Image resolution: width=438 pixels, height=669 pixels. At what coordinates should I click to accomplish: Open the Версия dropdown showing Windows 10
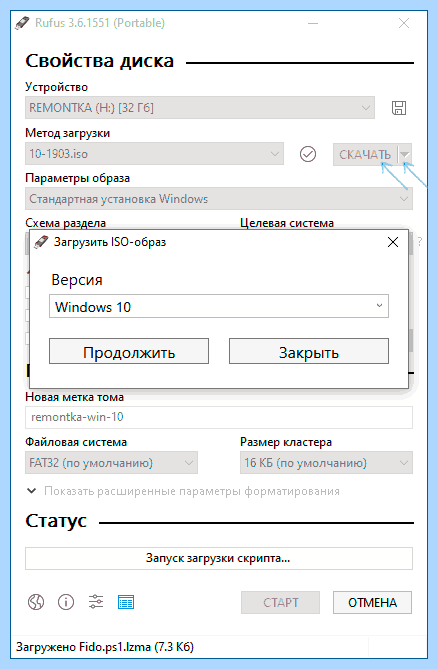219,306
